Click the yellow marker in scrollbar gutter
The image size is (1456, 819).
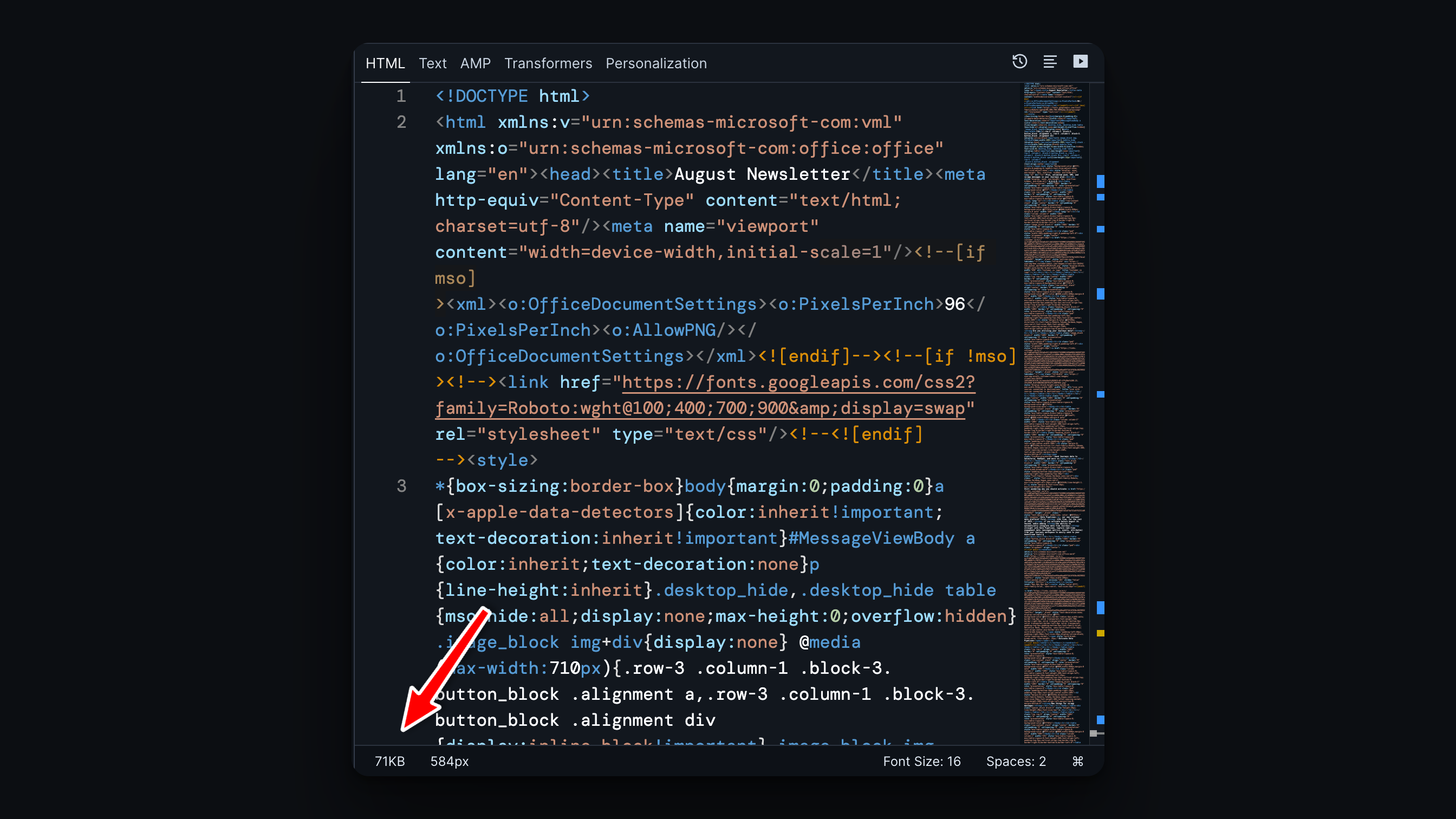[x=1101, y=633]
